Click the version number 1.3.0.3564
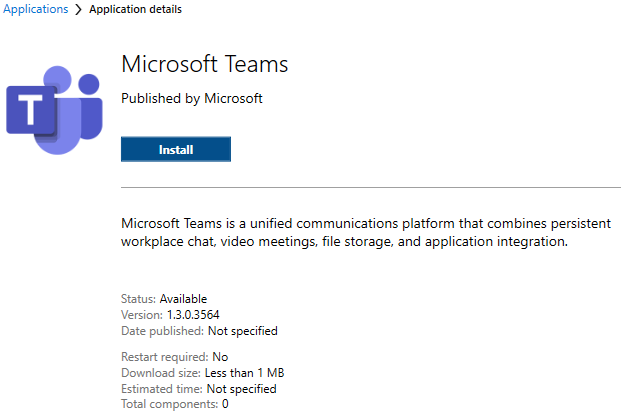The image size is (624, 417). 193,315
